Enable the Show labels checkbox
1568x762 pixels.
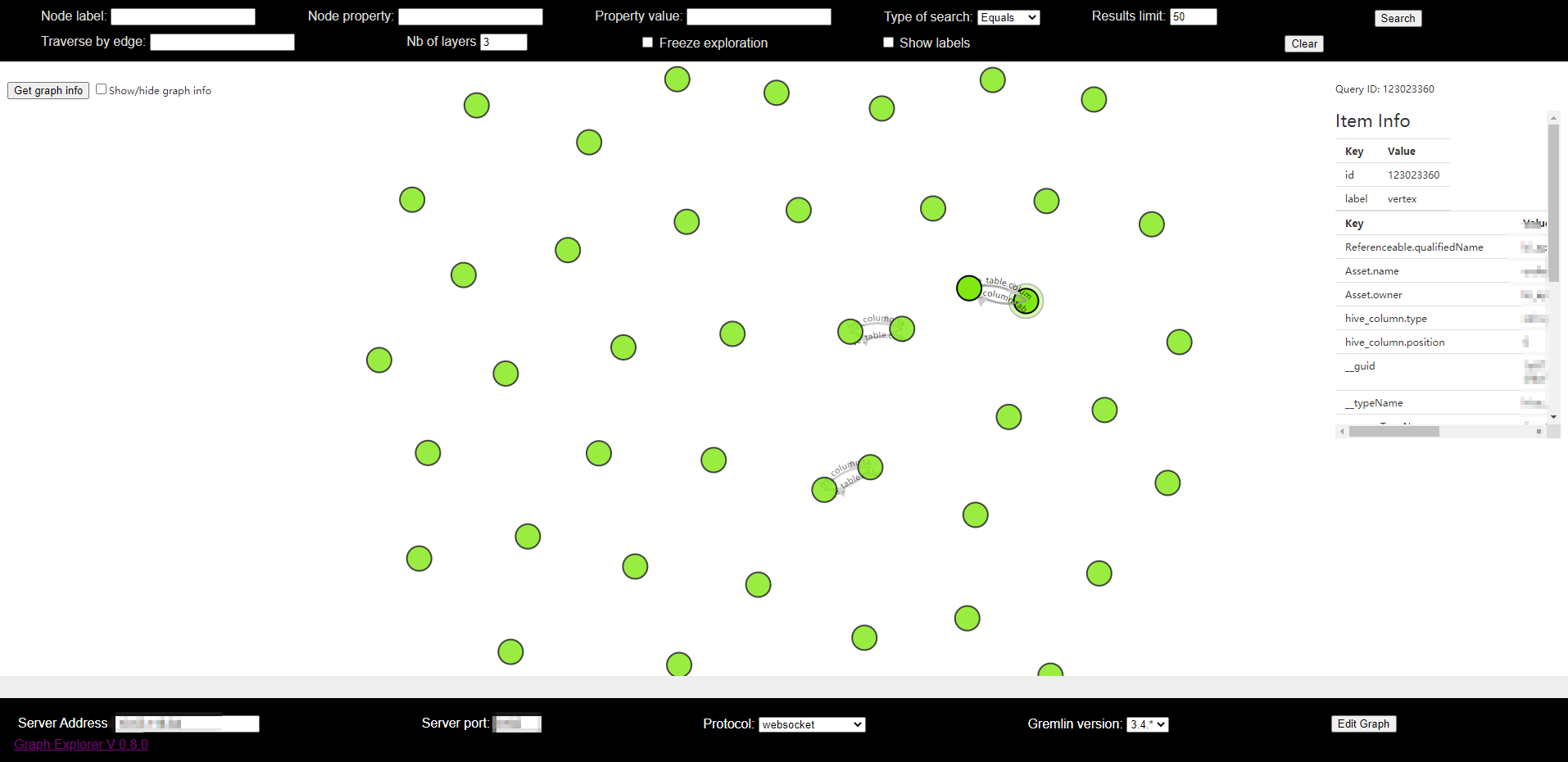888,43
